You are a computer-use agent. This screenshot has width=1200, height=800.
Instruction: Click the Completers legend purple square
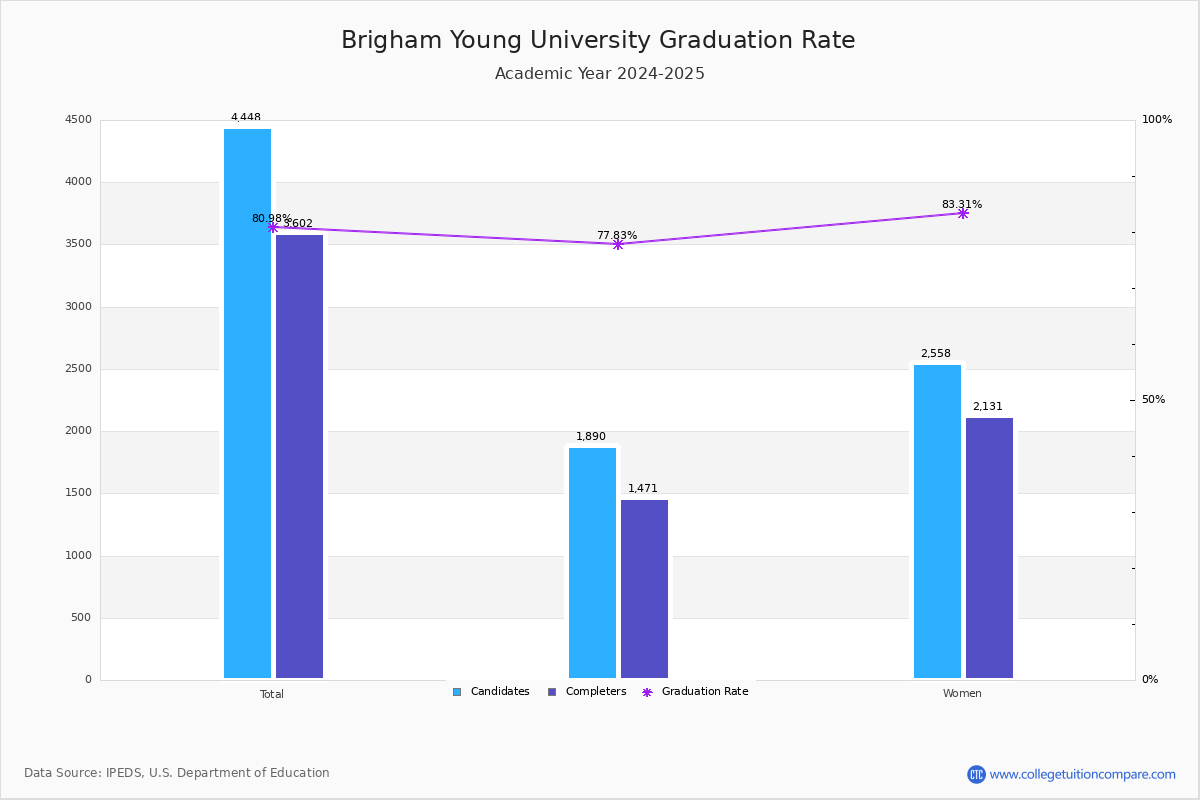tap(552, 692)
